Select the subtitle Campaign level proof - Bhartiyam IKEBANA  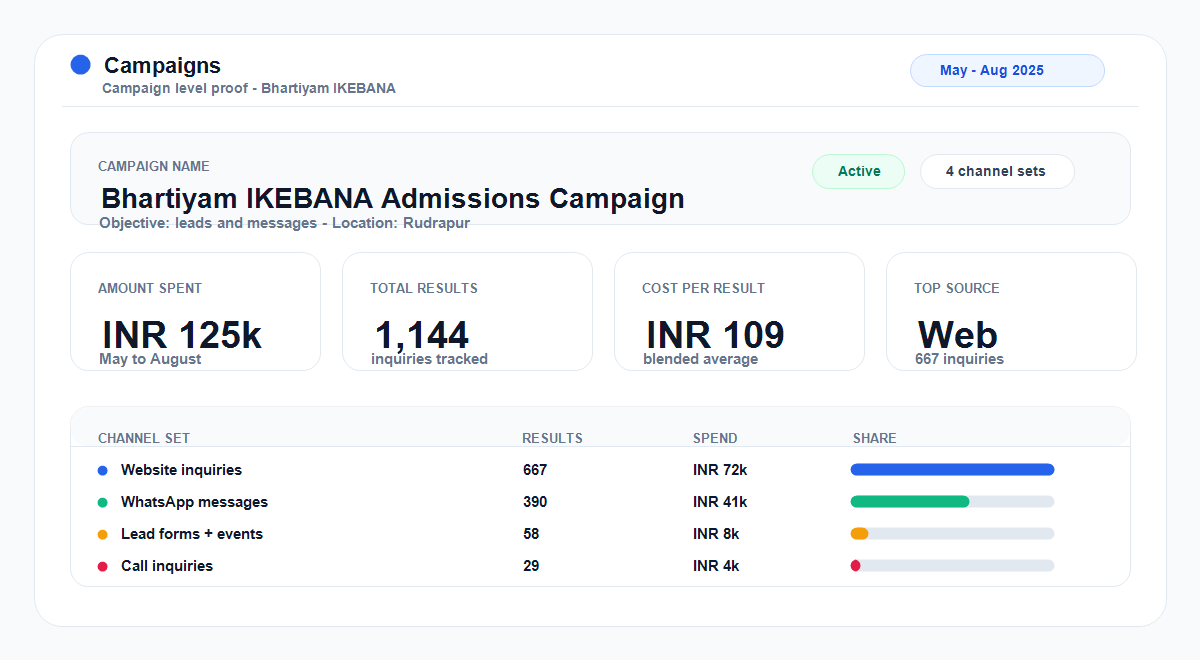coord(249,88)
